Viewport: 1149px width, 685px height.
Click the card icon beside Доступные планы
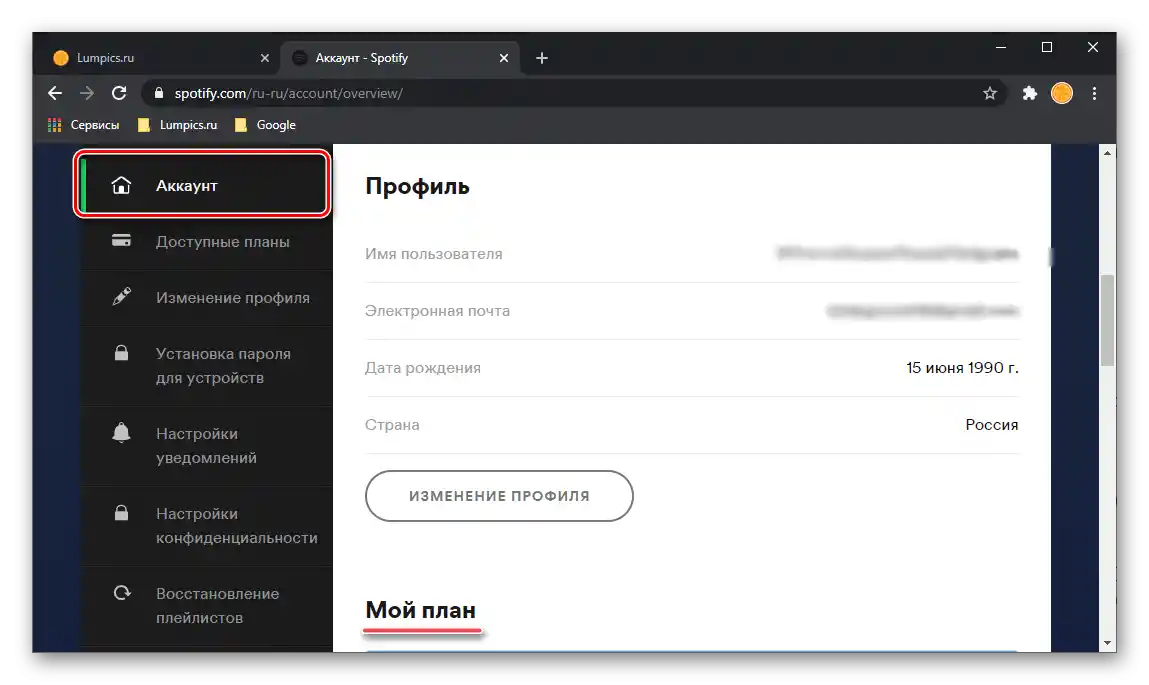(x=121, y=240)
